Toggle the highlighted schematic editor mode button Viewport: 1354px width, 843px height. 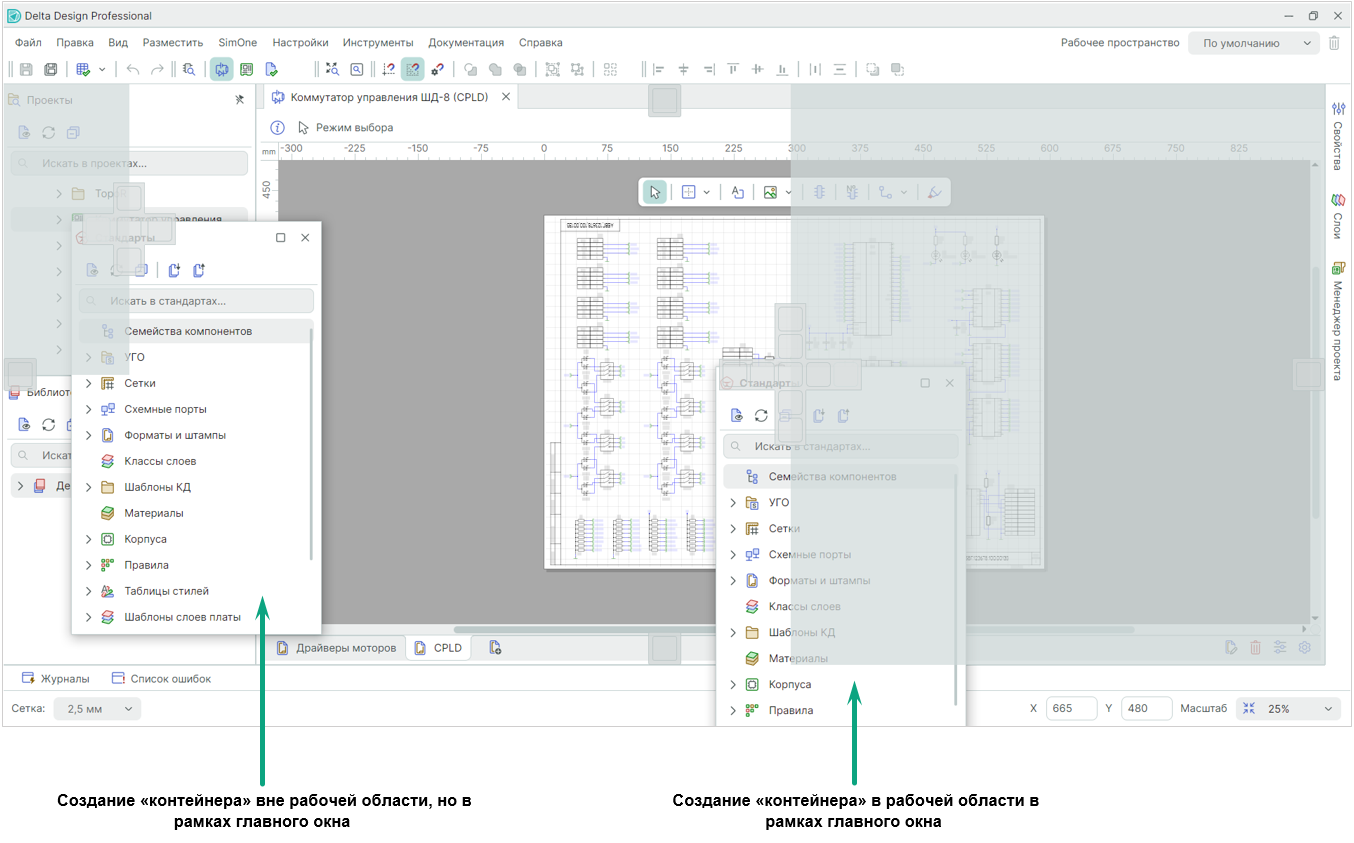pos(221,69)
